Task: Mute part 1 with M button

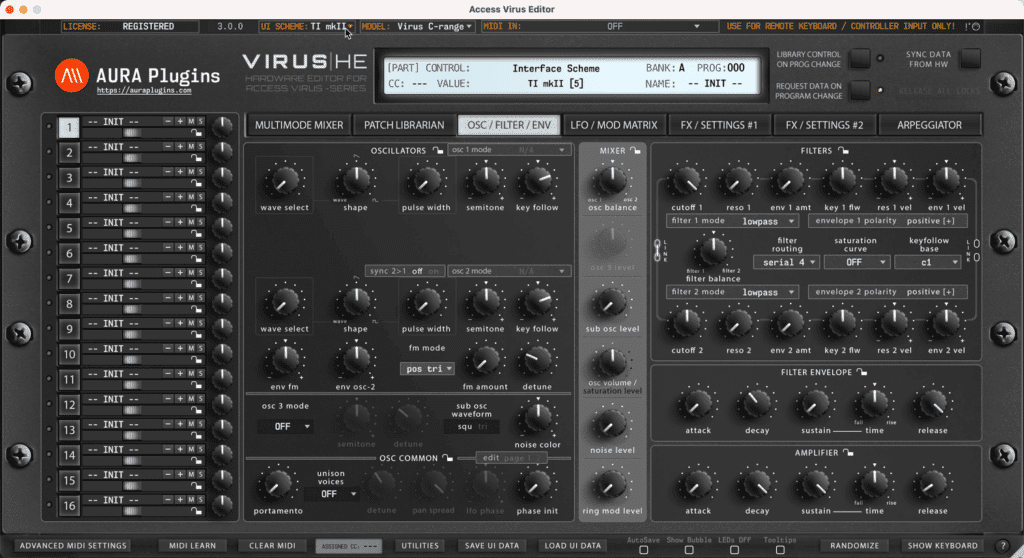Action: click(191, 122)
